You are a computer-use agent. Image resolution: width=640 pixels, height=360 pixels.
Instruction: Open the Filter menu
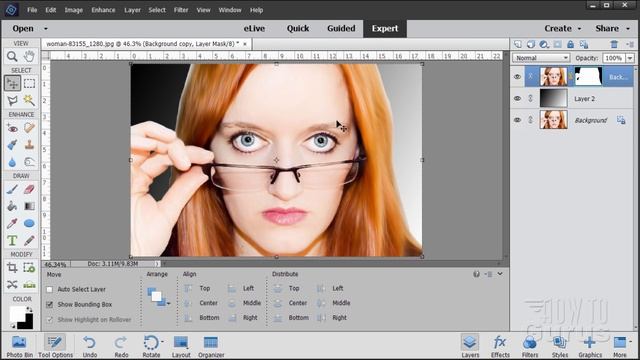[x=181, y=10]
